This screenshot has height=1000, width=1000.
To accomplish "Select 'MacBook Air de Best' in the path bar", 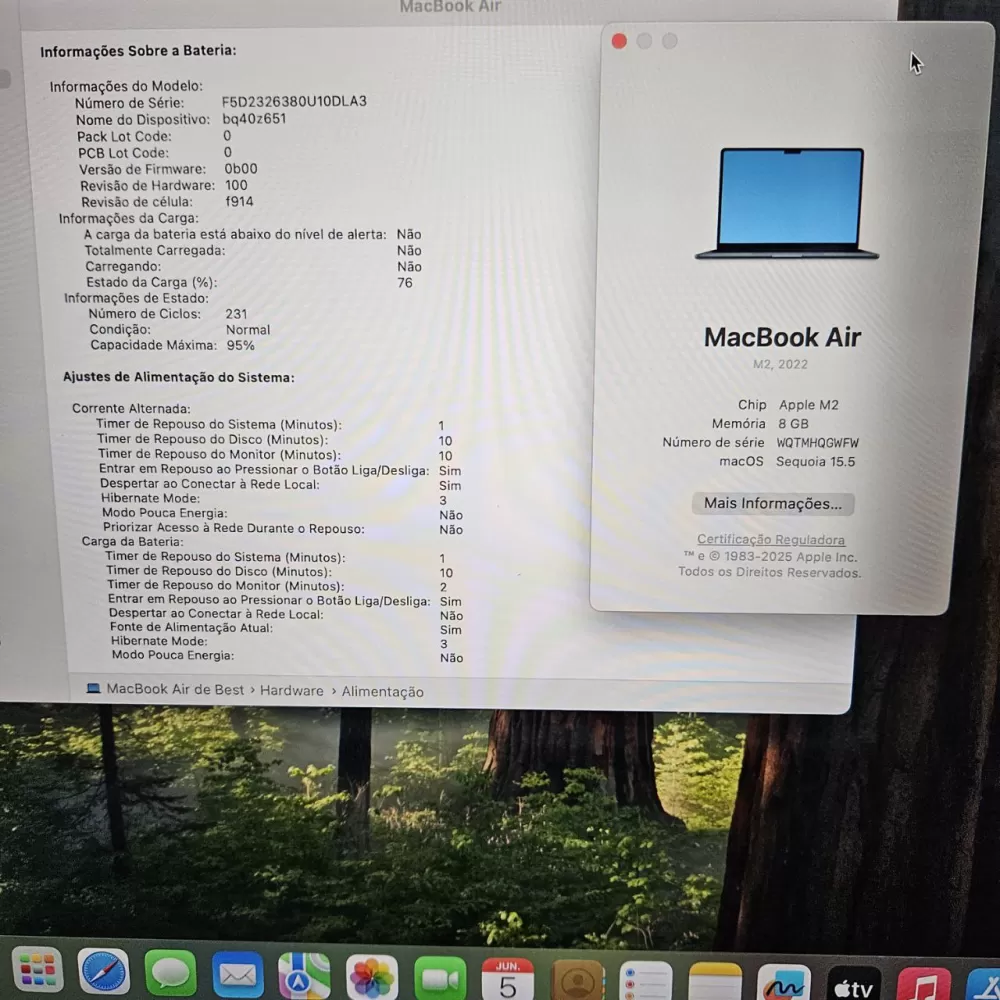I will pos(175,689).
